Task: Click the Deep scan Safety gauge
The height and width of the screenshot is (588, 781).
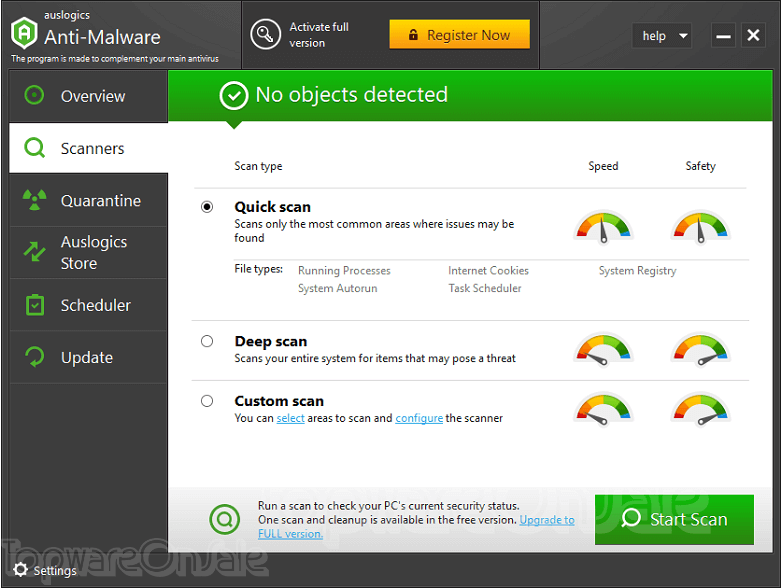Action: coord(700,349)
